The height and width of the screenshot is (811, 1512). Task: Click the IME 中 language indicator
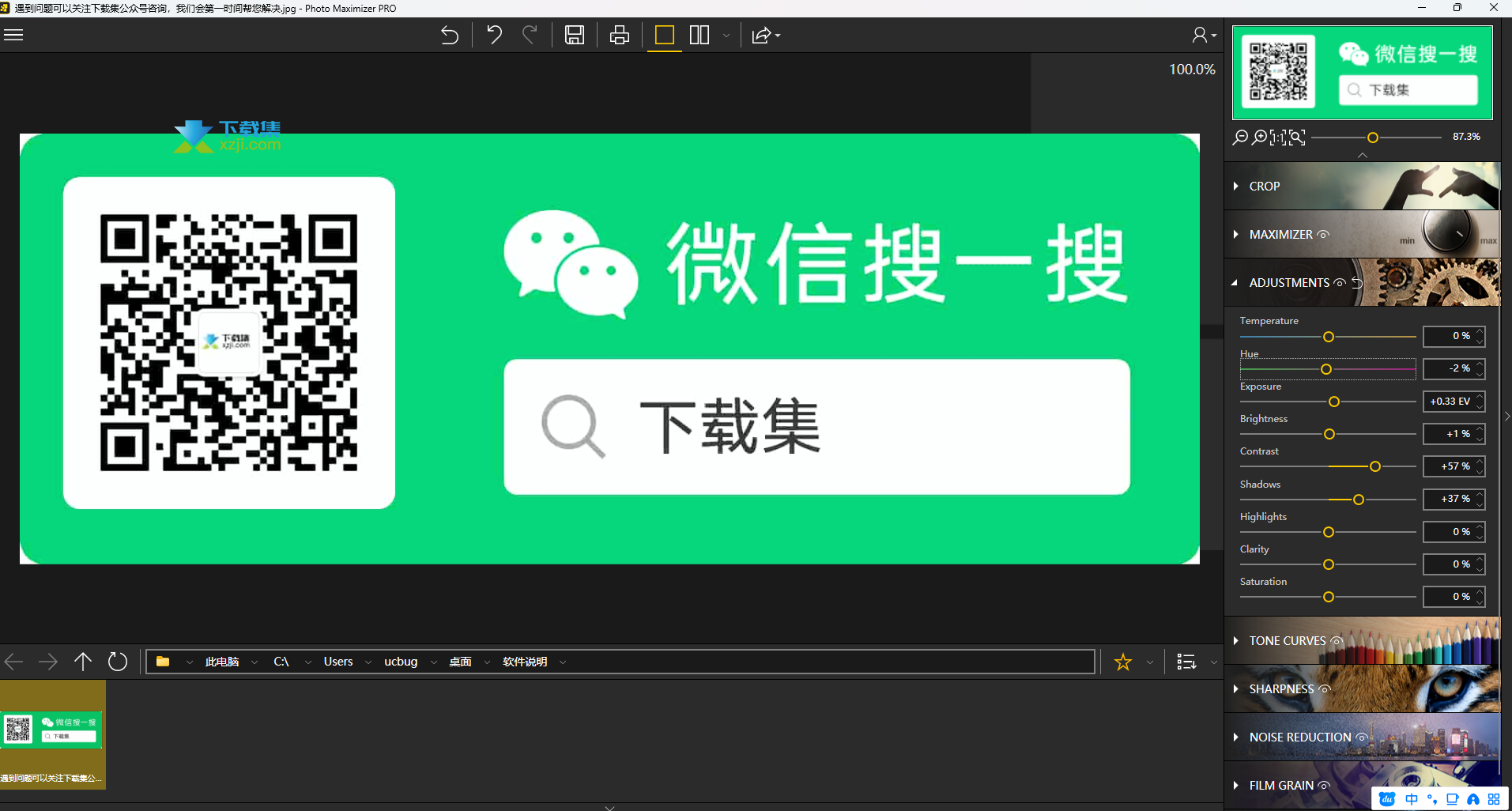click(x=1412, y=799)
